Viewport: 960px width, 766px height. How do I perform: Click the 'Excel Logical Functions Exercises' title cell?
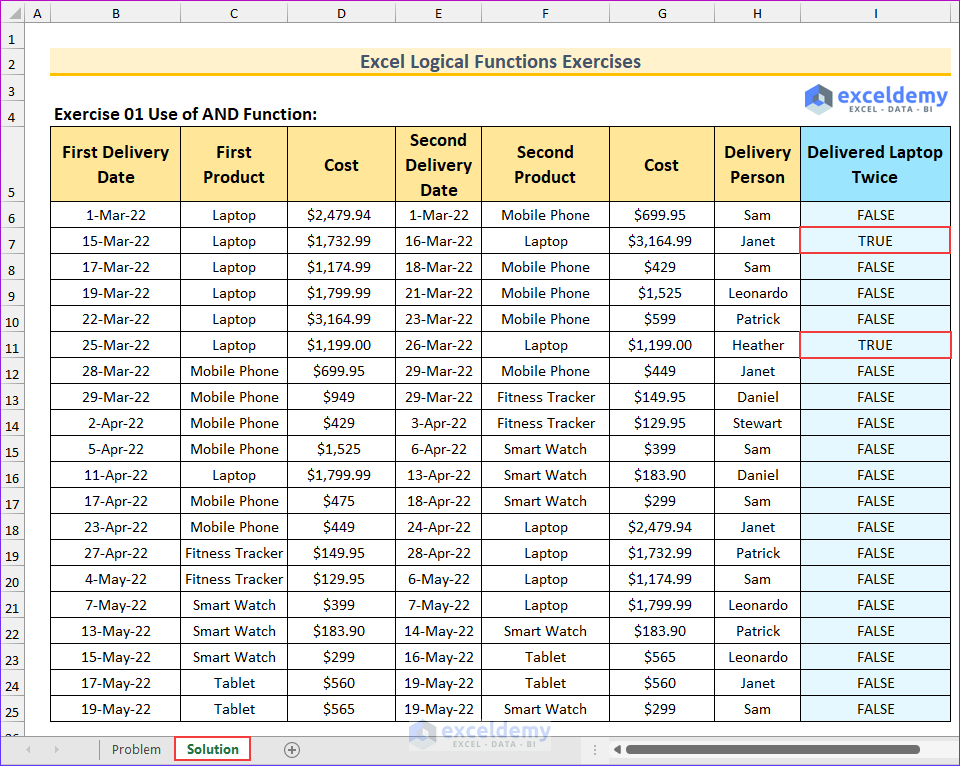pyautogui.click(x=500, y=61)
